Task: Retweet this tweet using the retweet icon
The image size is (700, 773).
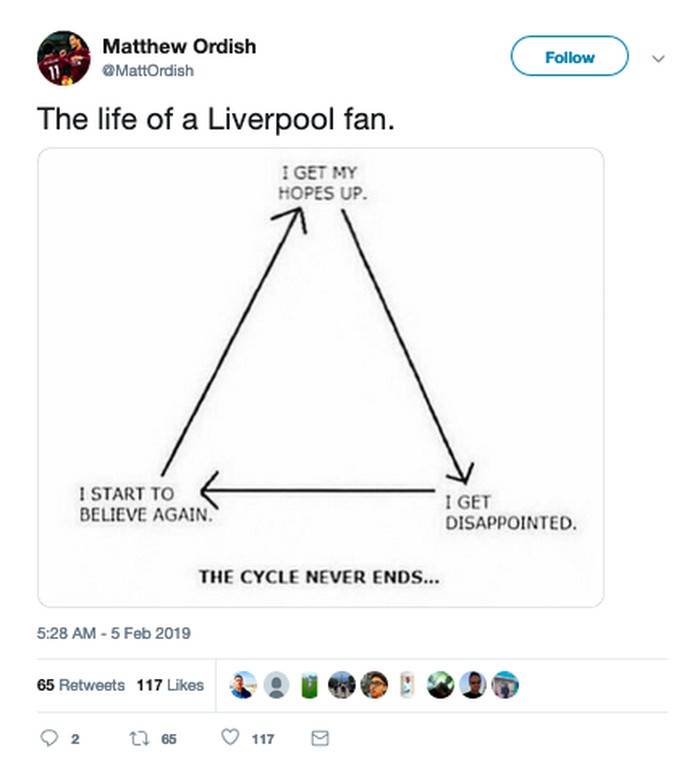Action: coord(137,739)
